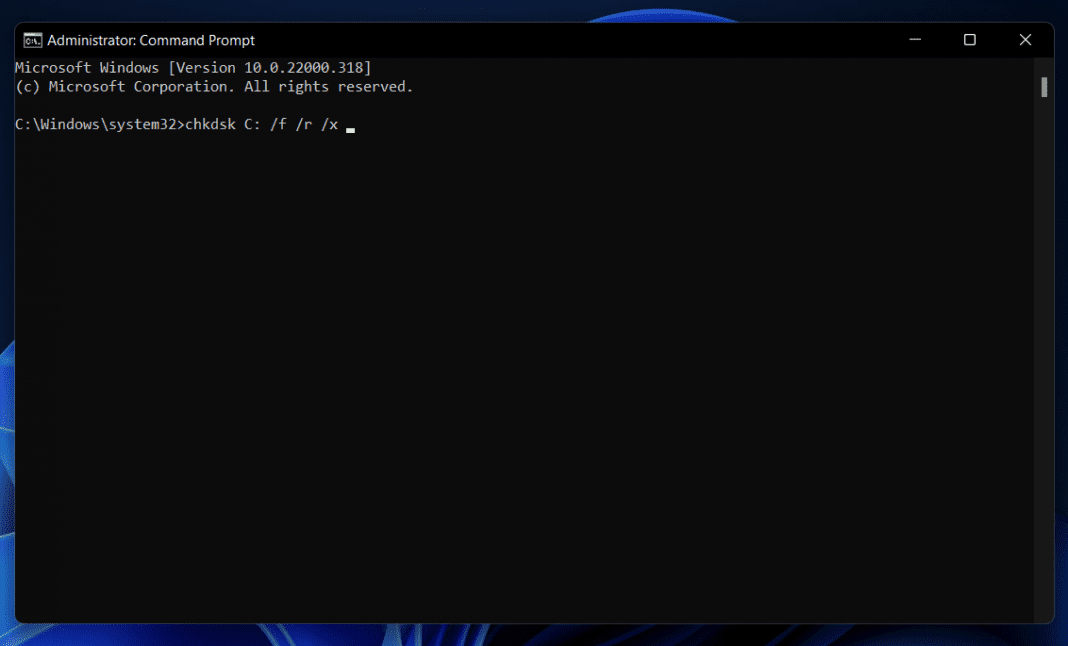Click the minimize icon on the title bar
The width and height of the screenshot is (1068, 646).
coord(914,40)
